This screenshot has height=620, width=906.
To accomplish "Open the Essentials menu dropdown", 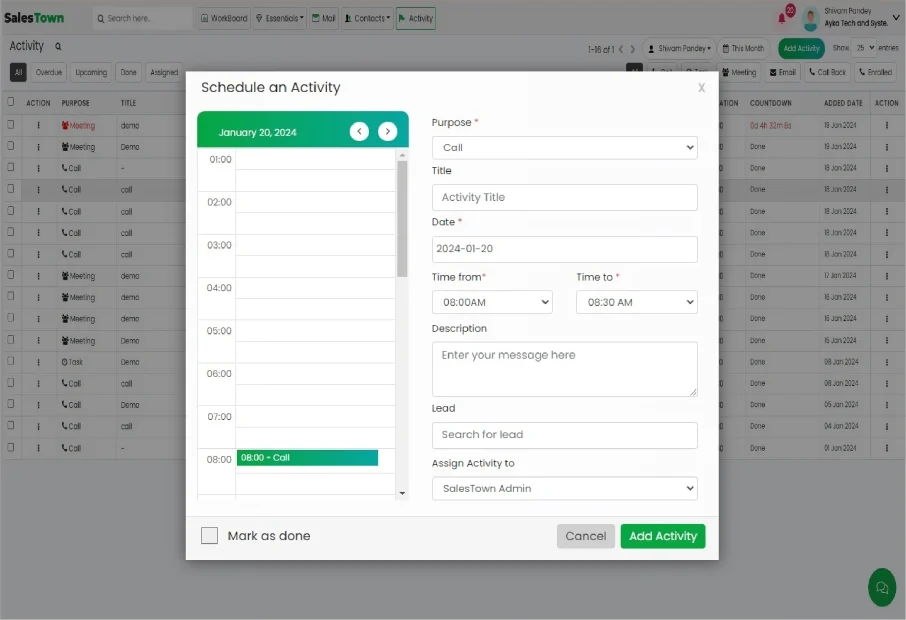I will click(x=280, y=18).
